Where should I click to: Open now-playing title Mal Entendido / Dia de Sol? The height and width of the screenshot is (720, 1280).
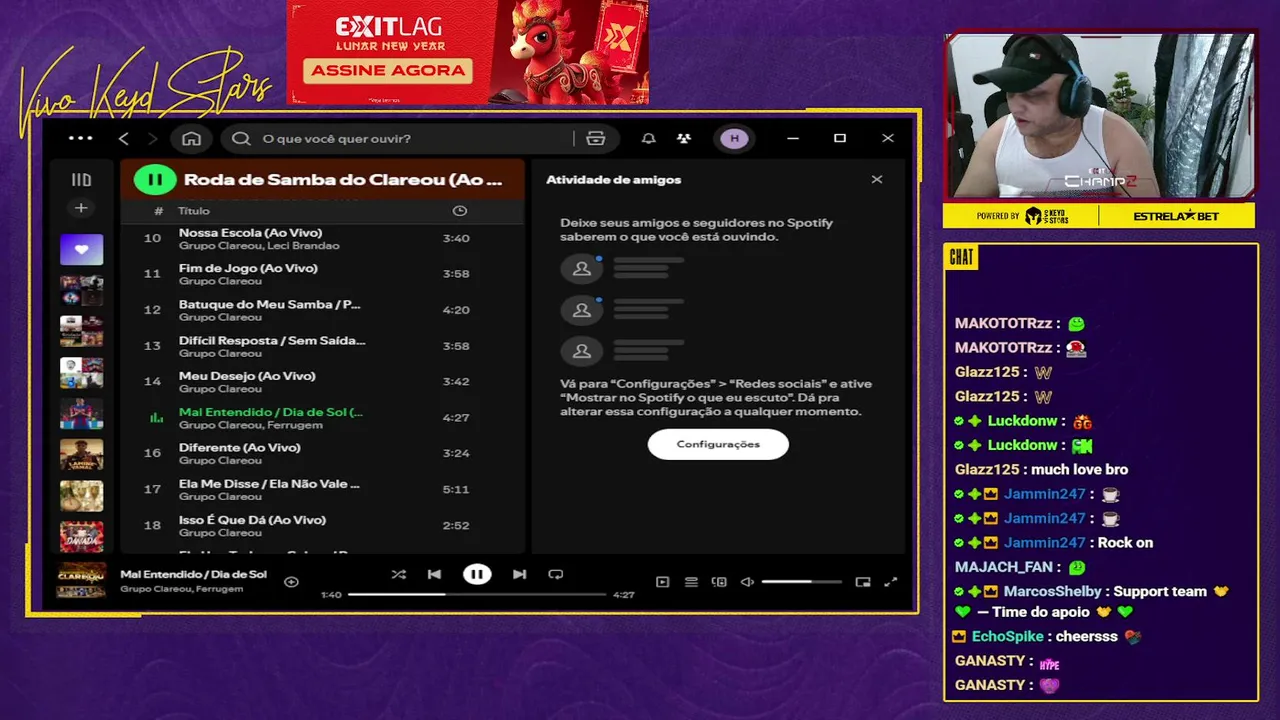click(x=193, y=574)
